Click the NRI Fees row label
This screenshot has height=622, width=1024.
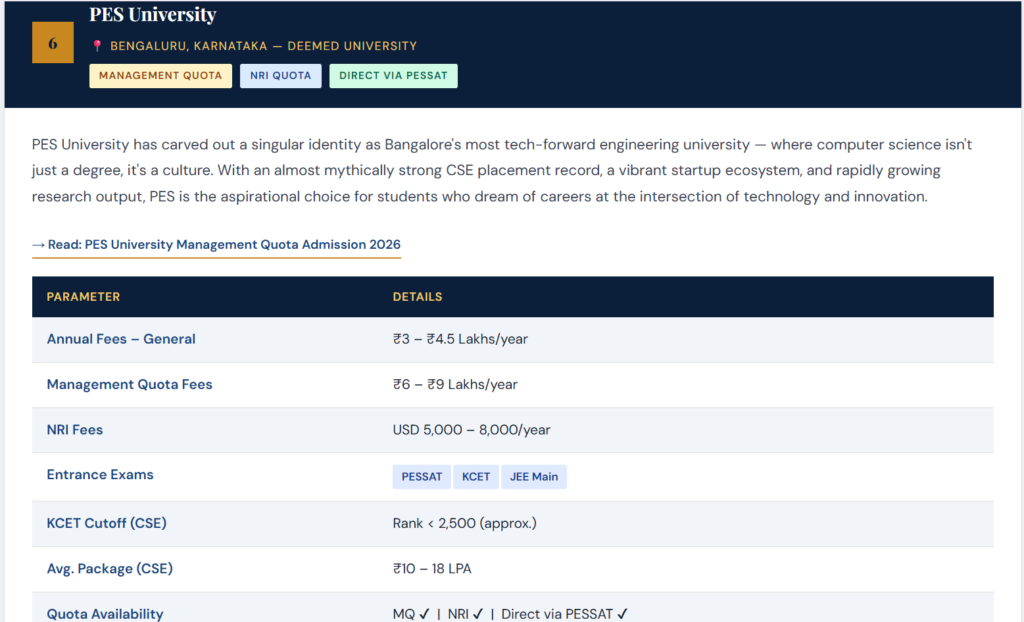75,430
